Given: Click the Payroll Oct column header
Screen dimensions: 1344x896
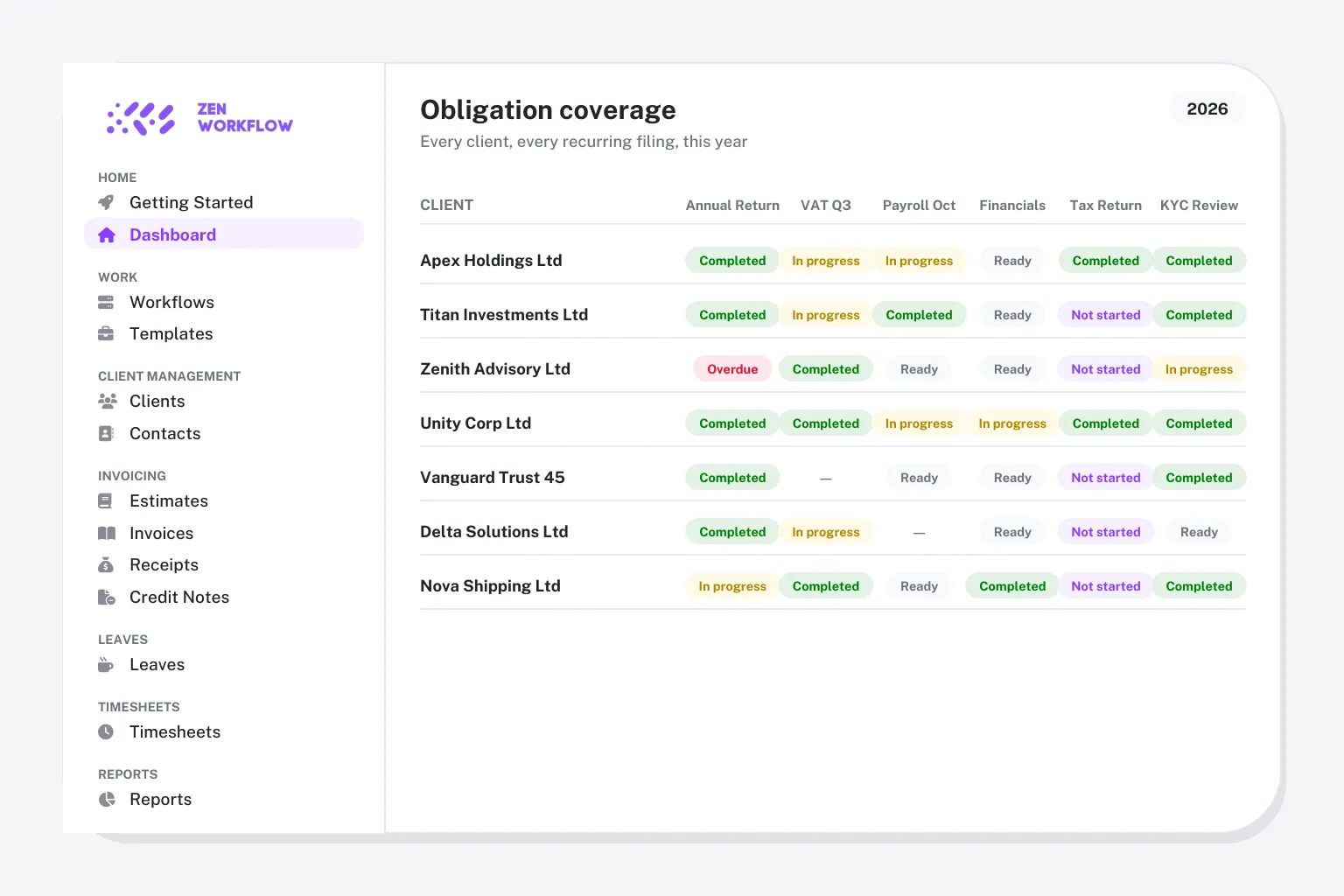Looking at the screenshot, I should coord(919,205).
